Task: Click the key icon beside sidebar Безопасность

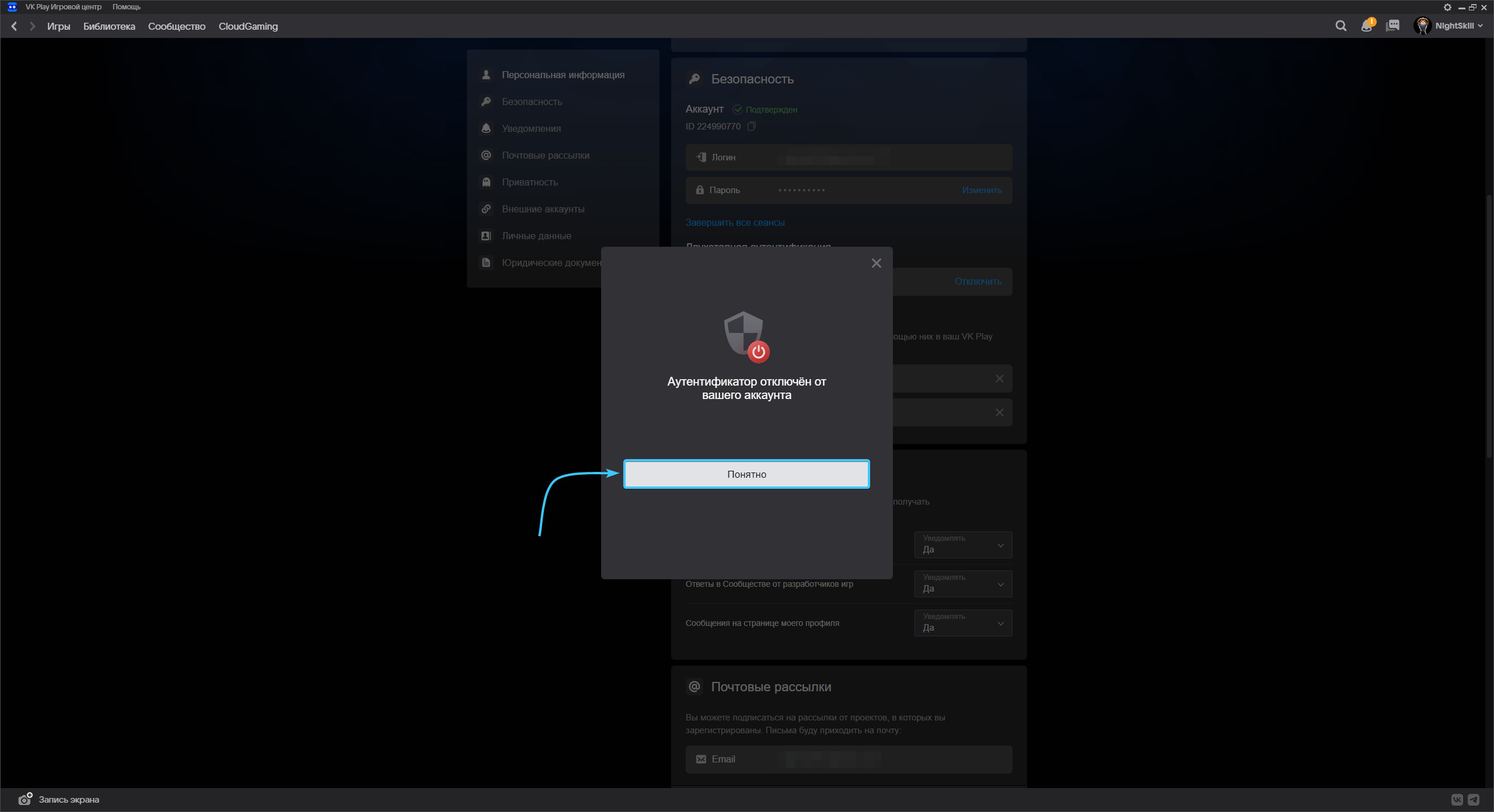Action: click(x=486, y=101)
